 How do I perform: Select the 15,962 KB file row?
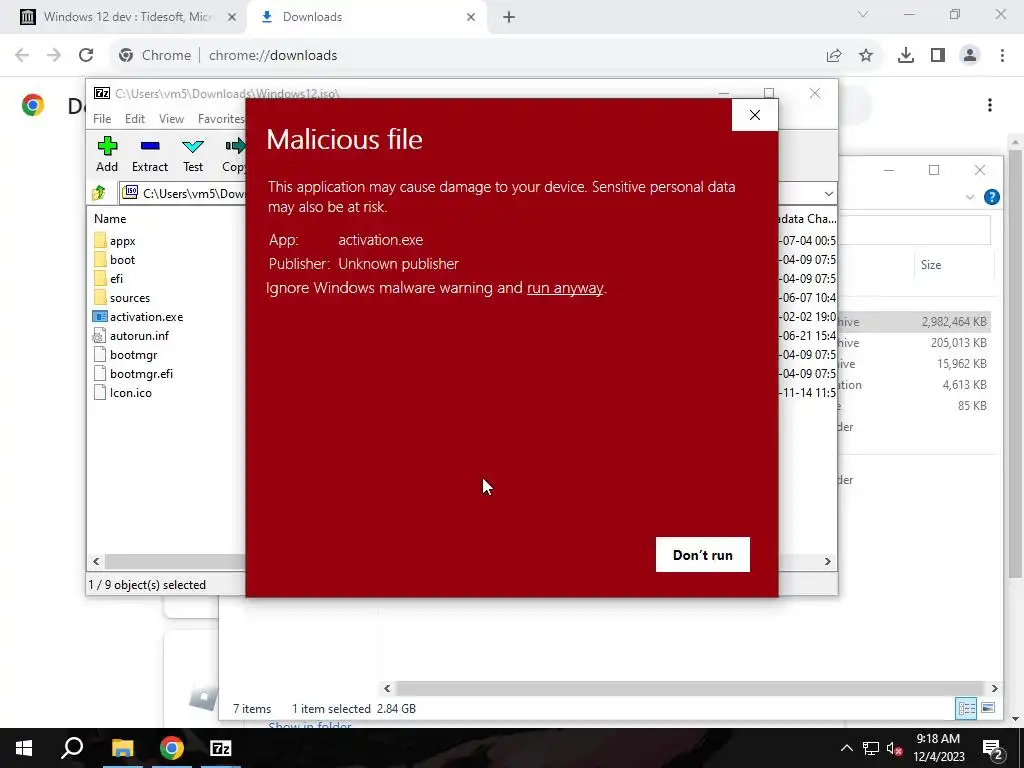click(914, 363)
